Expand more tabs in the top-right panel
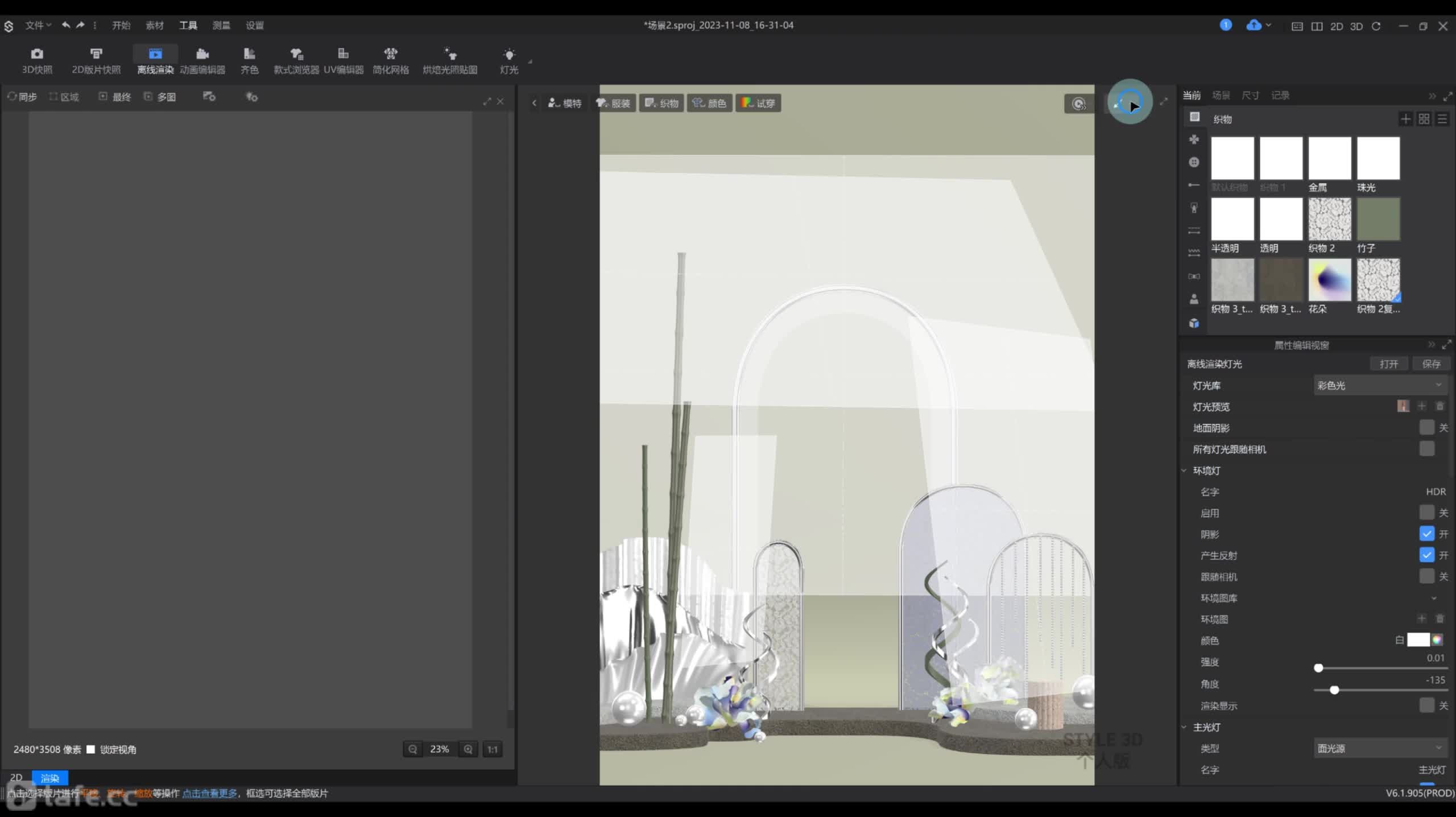The image size is (1456, 817). tap(1432, 96)
